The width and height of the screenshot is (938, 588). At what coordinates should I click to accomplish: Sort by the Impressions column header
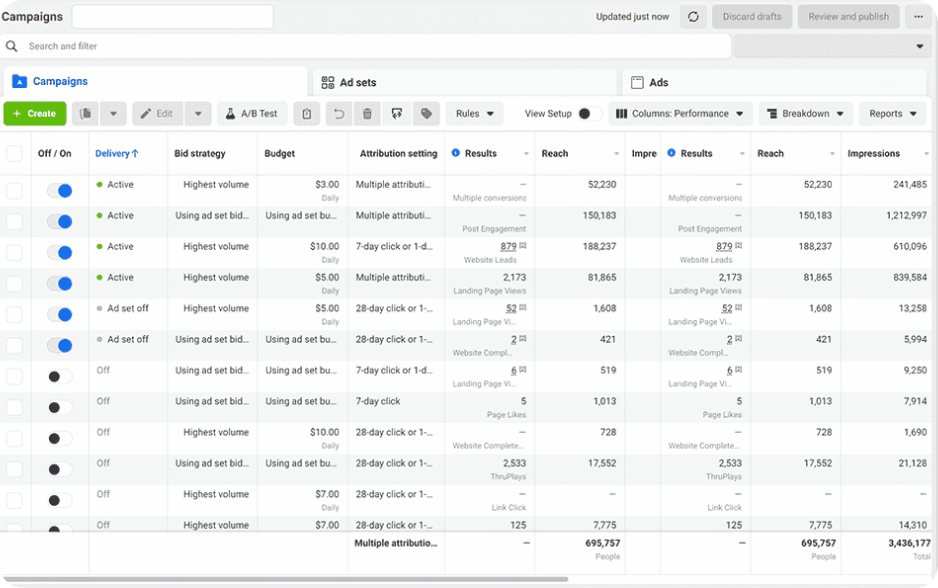pos(873,154)
